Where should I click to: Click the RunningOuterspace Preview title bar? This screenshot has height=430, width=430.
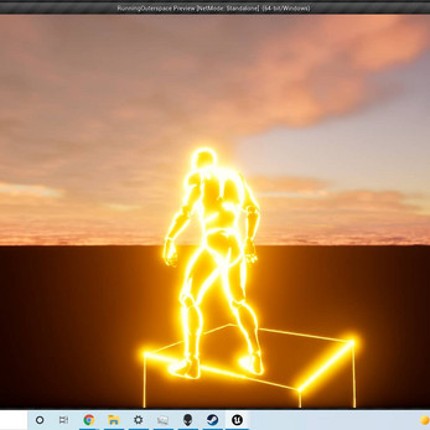click(x=215, y=8)
